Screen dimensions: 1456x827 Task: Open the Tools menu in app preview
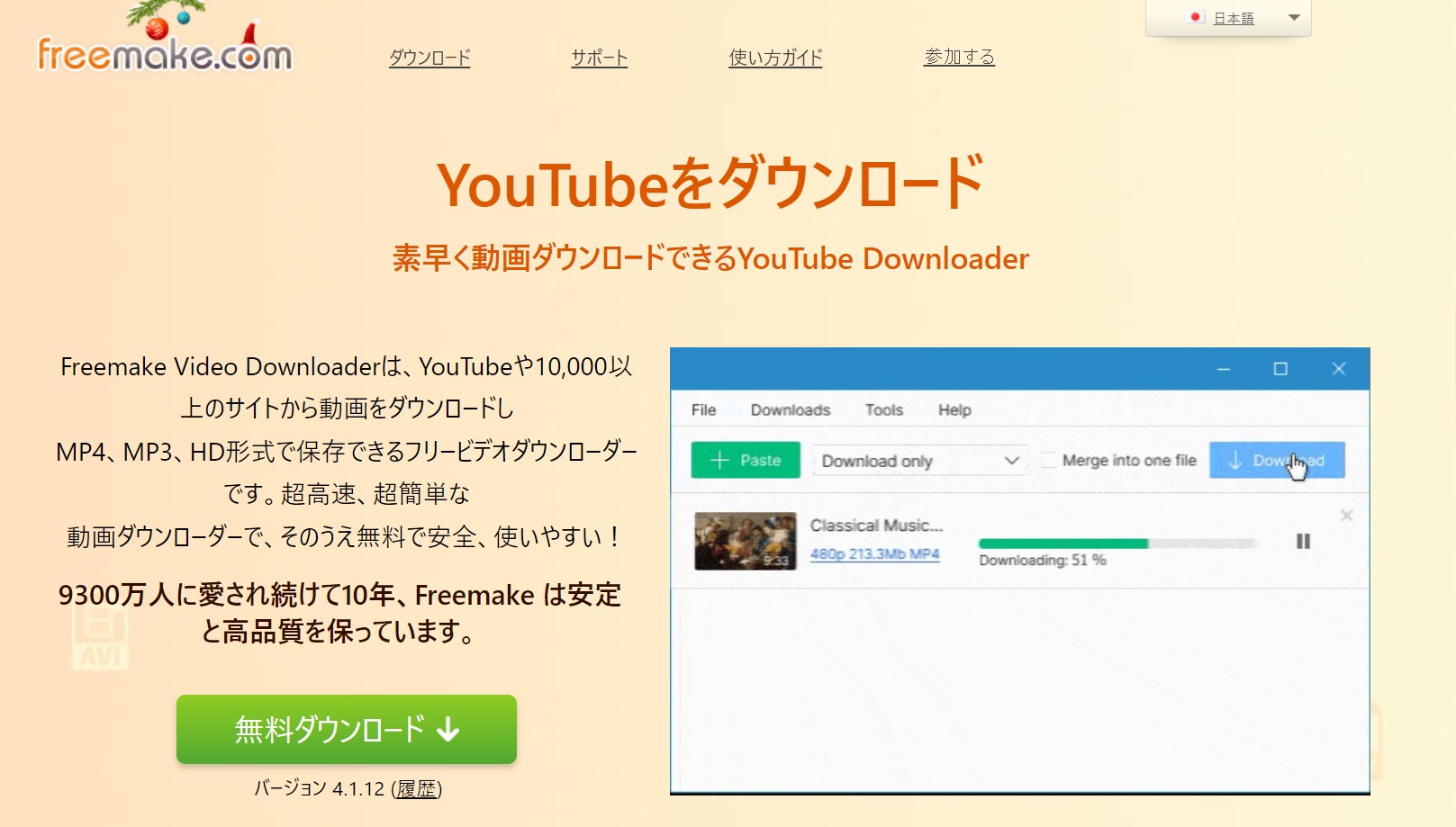[x=884, y=410]
